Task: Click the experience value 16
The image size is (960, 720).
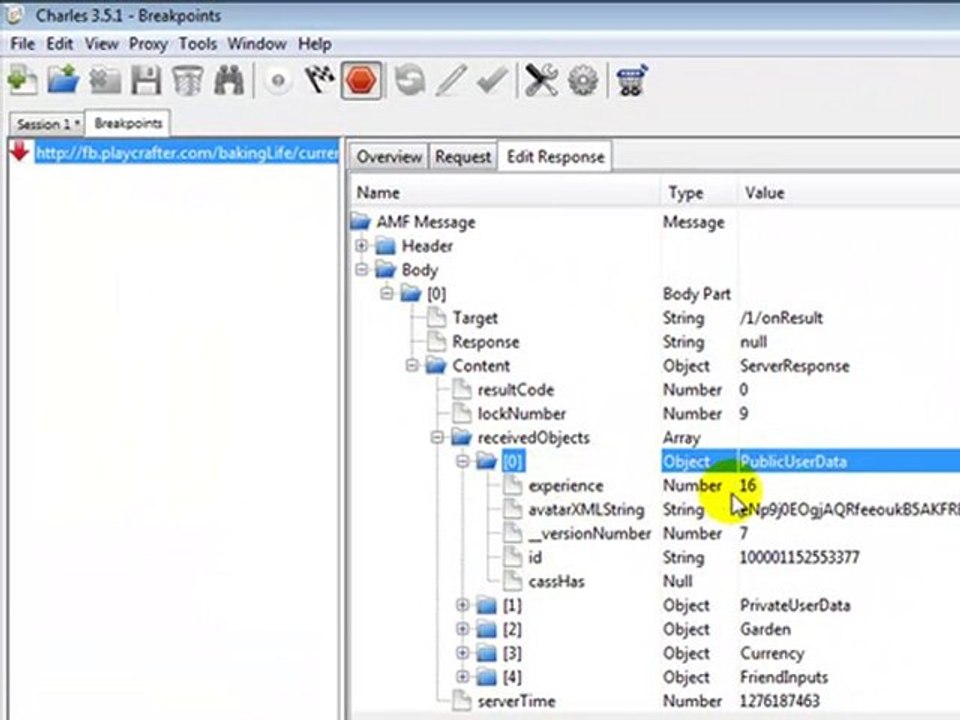Action: tap(748, 486)
